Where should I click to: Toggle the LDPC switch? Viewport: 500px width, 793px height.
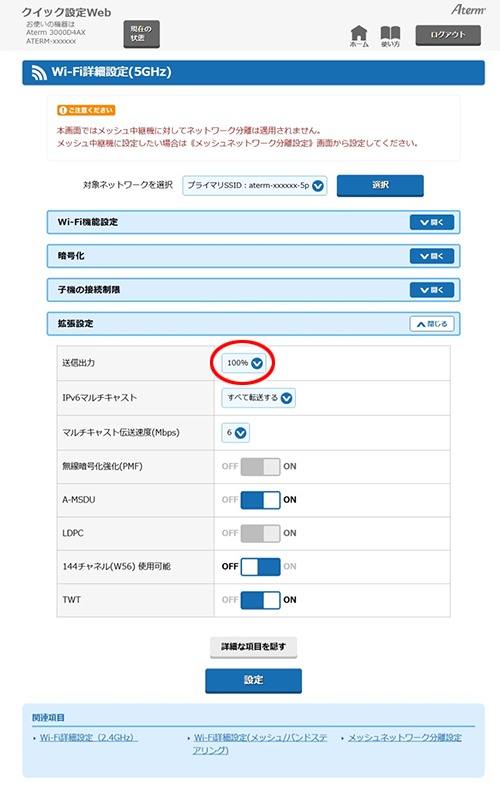(x=260, y=533)
